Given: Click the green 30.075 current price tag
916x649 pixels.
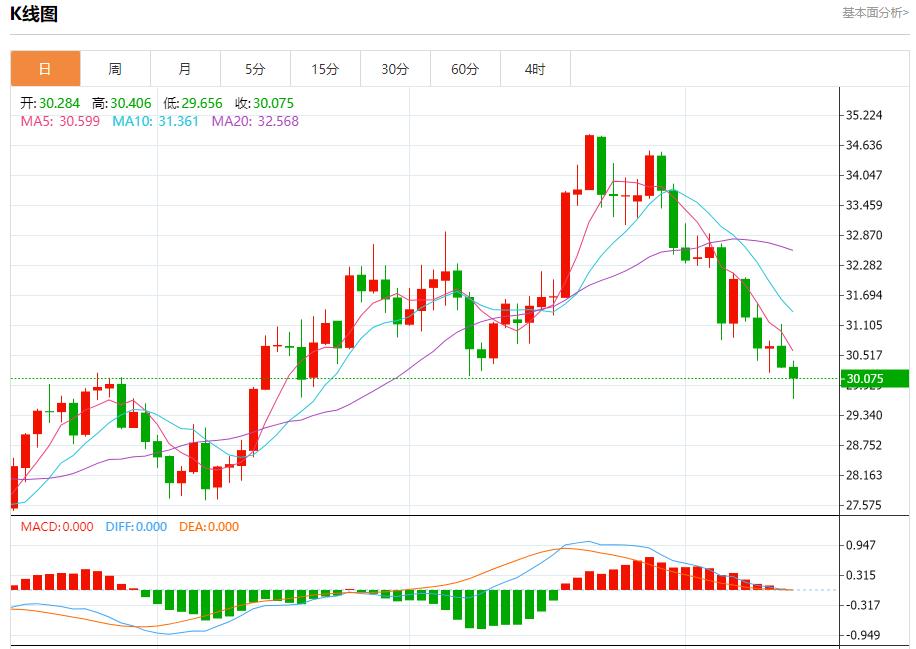Looking at the screenshot, I should 874,378.
